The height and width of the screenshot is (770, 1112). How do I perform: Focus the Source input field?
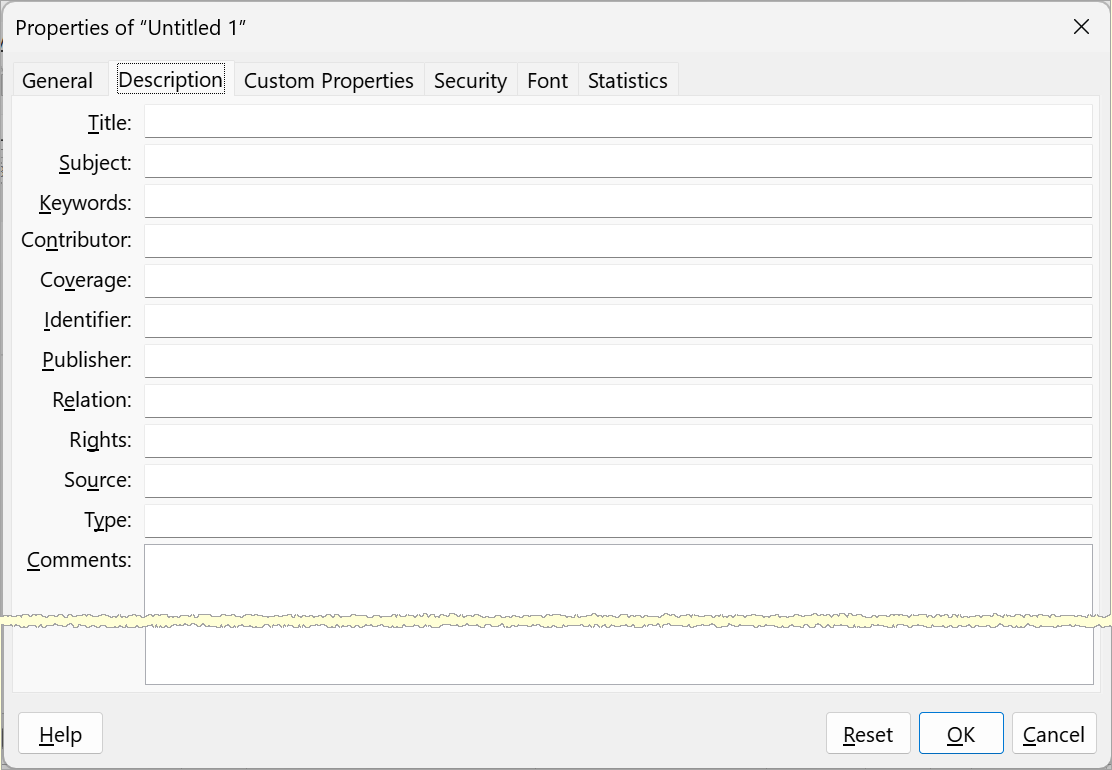point(618,481)
